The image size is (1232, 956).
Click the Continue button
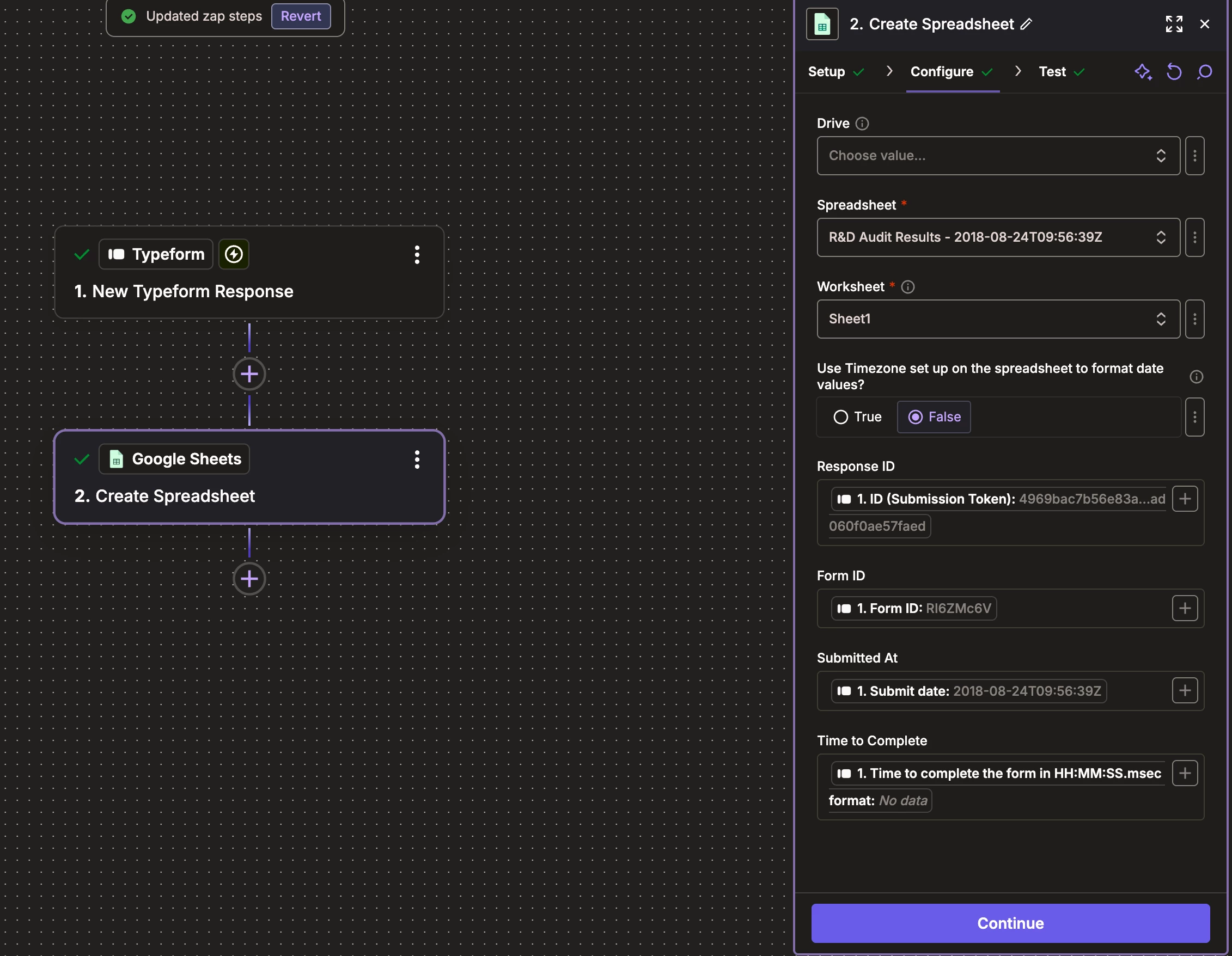(x=1010, y=923)
